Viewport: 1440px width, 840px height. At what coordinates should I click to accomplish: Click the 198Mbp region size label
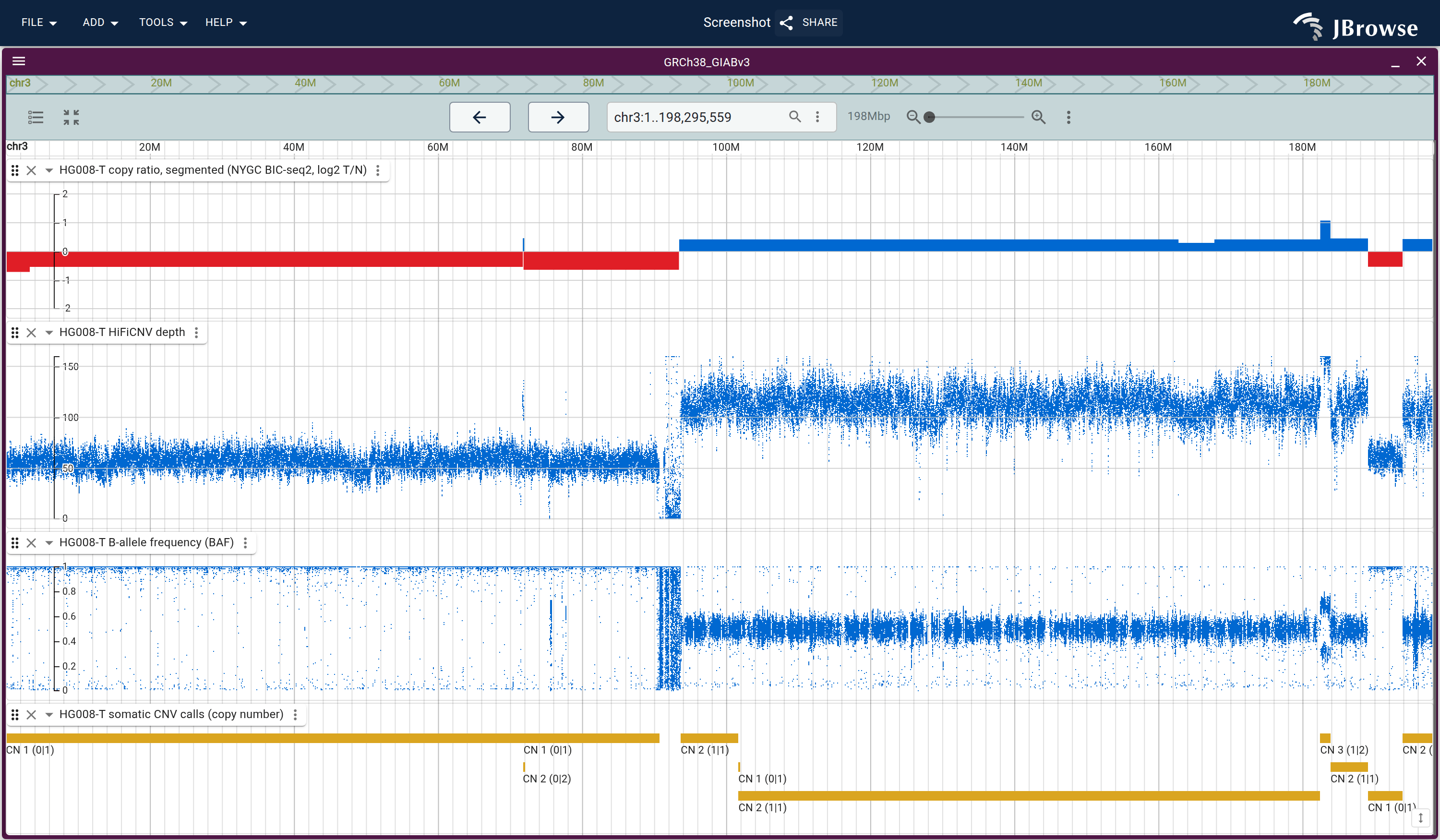click(x=869, y=117)
